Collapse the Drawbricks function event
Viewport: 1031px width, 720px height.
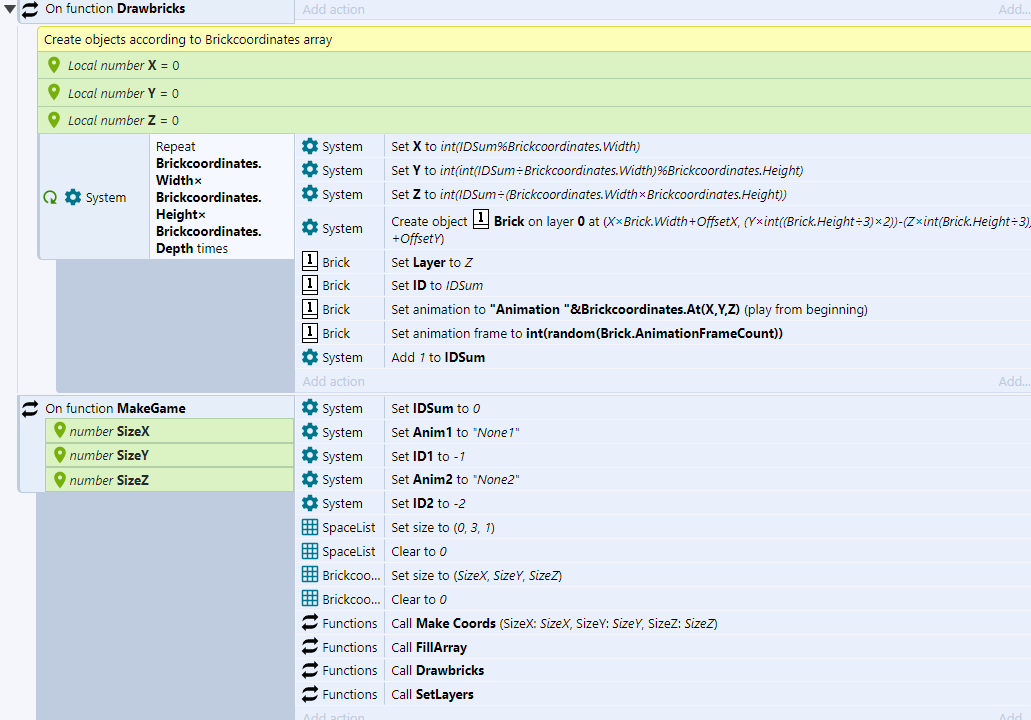pos(10,9)
